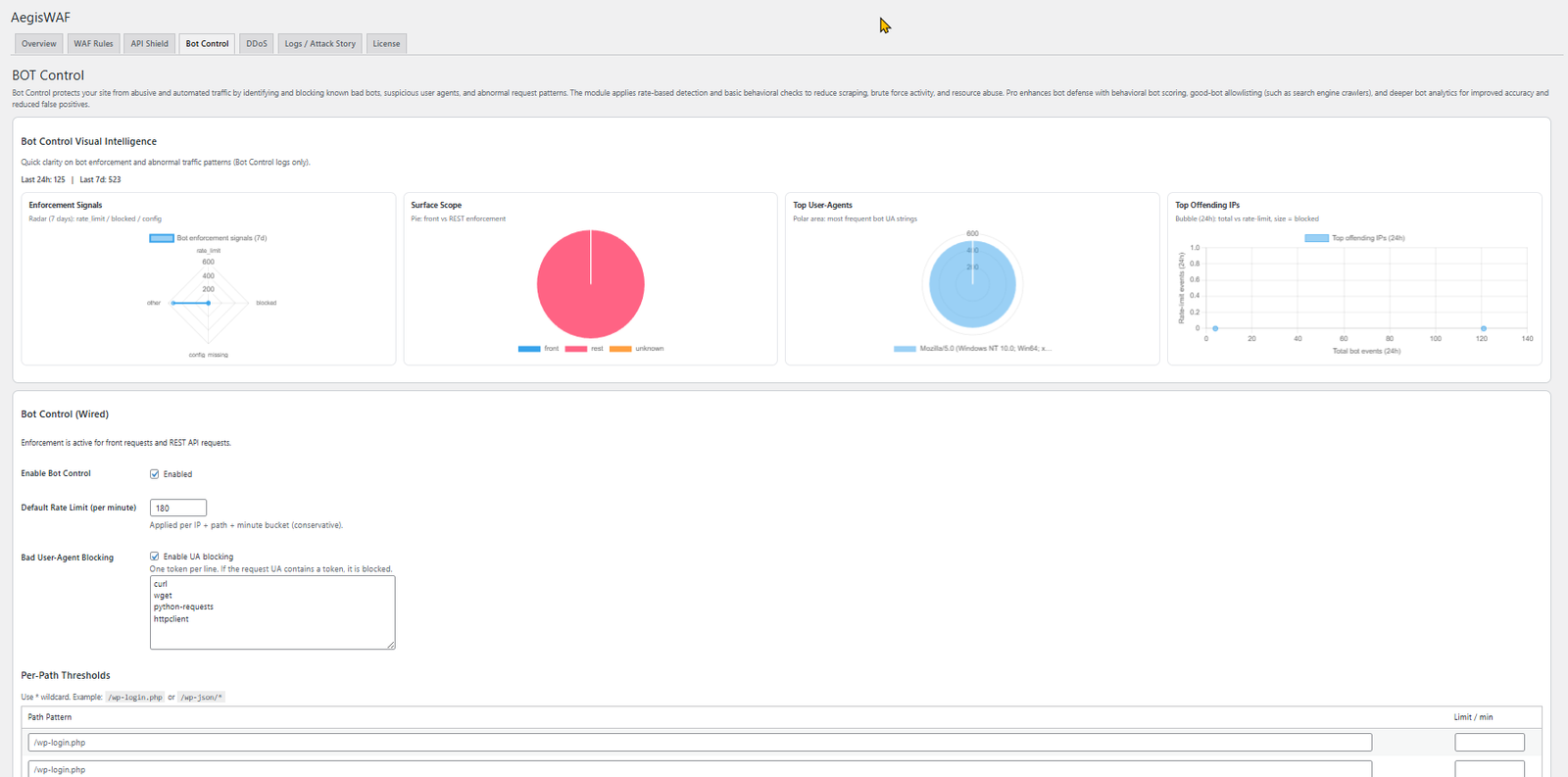Click the first Path Pattern input field
Viewport: 1568px width, 777px height.
click(700, 743)
